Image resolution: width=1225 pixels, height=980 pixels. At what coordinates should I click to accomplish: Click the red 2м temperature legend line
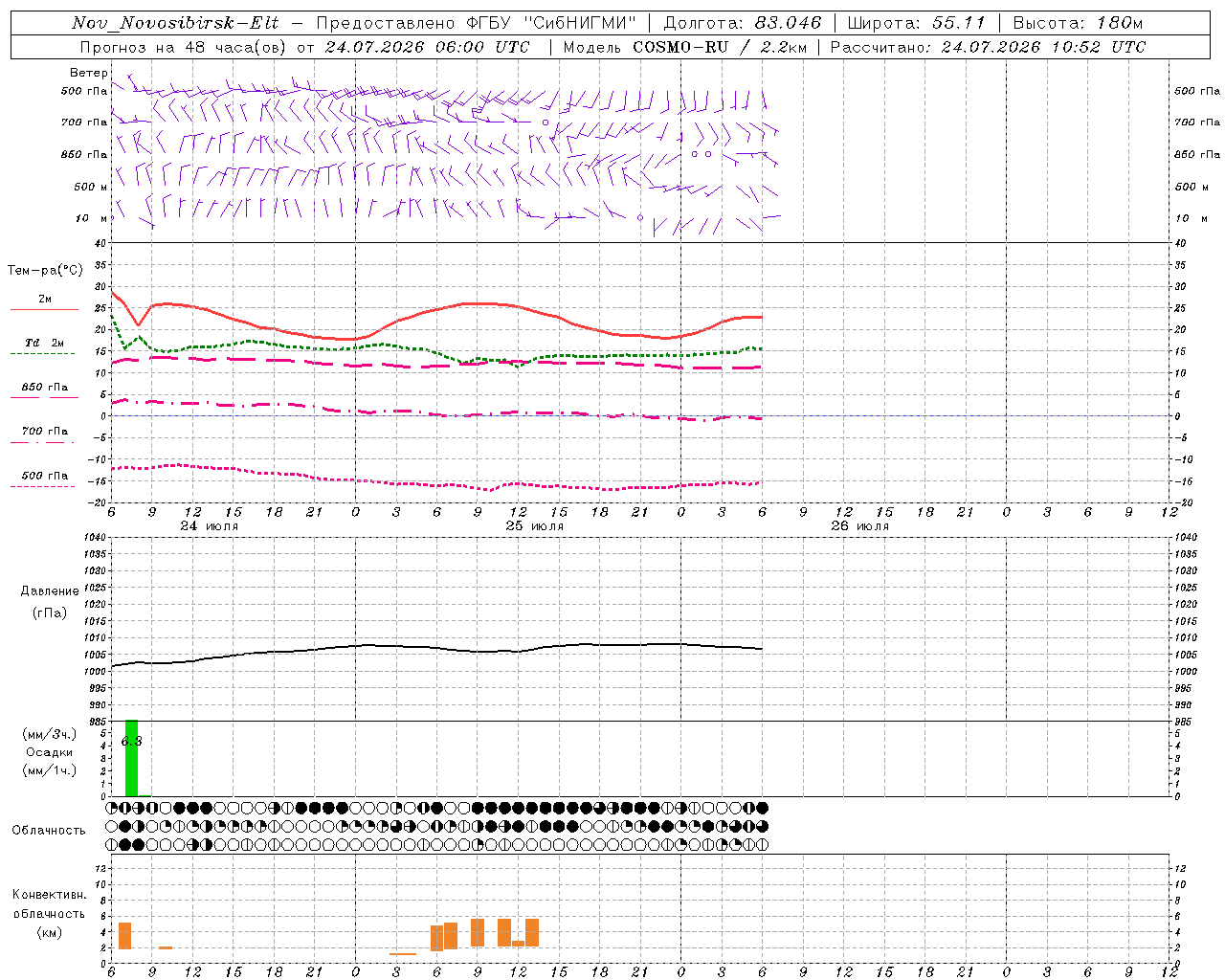pos(44,309)
